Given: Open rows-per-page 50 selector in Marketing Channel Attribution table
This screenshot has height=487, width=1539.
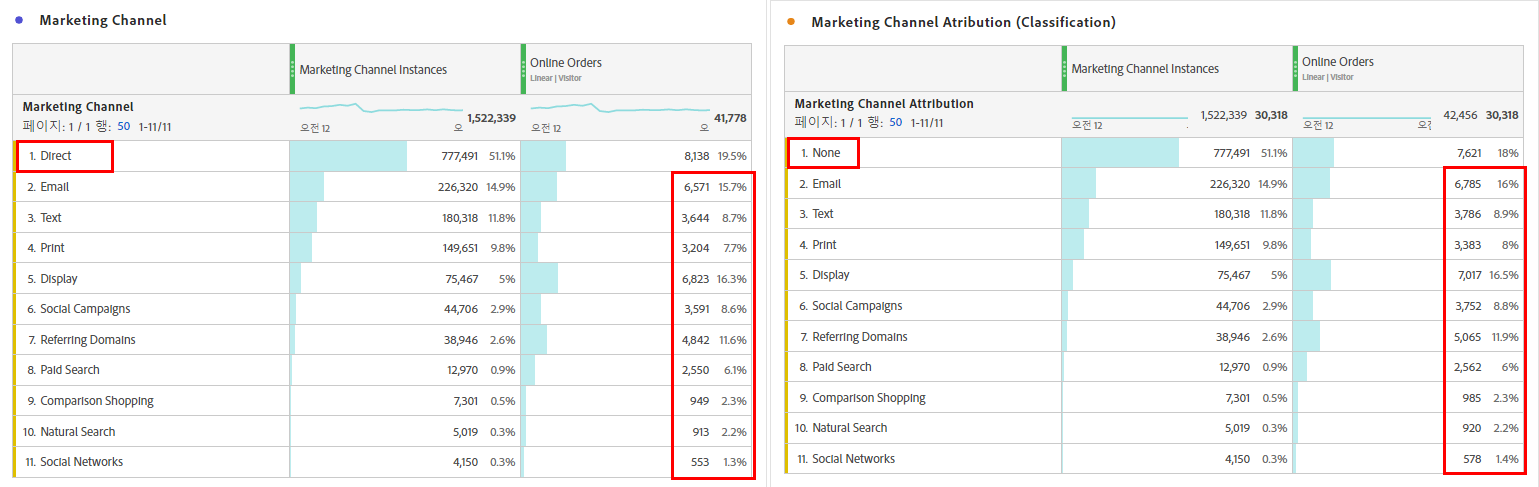Looking at the screenshot, I should pos(896,123).
